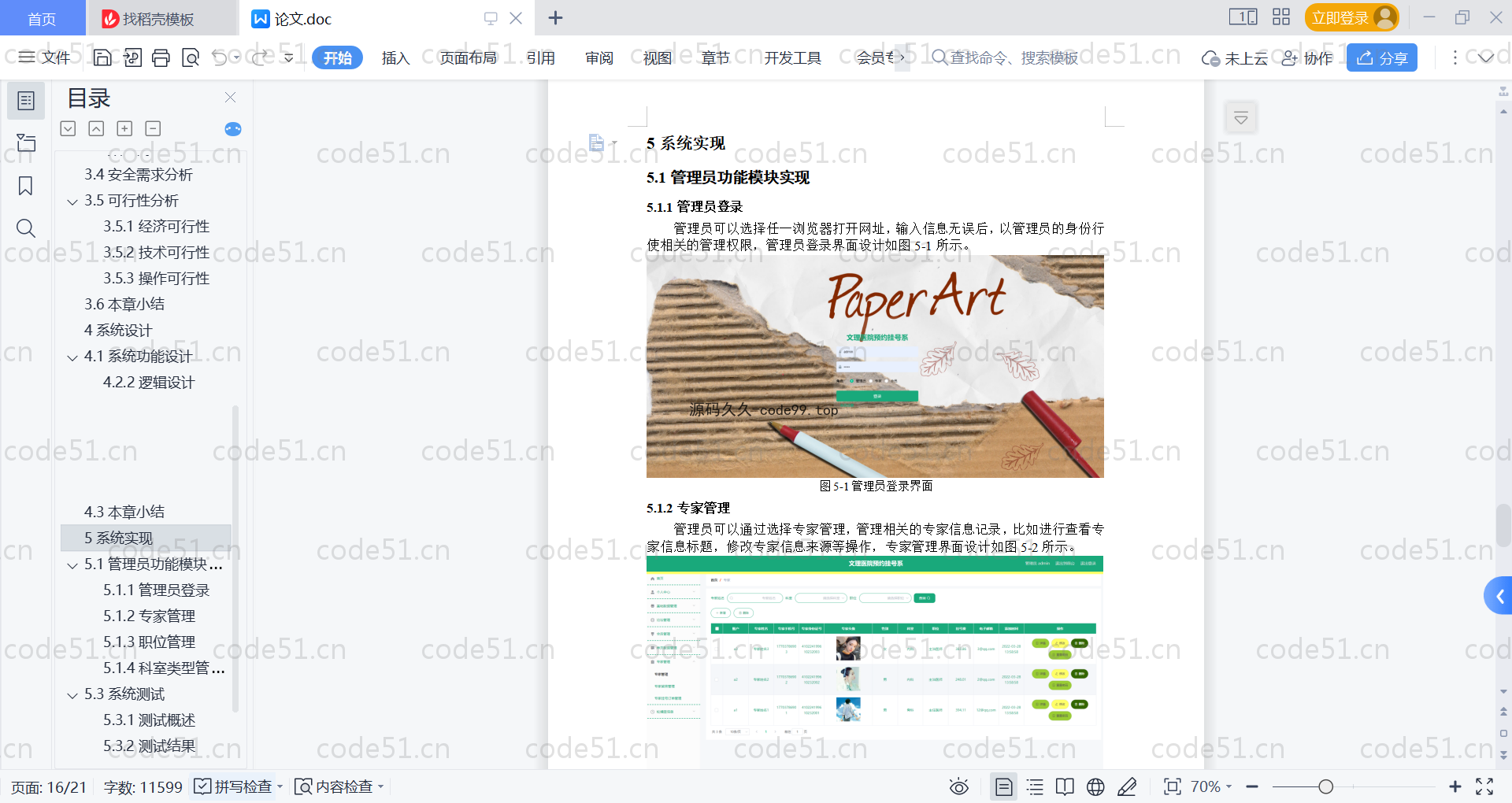Click the expand-all plus icon in 目录

point(124,128)
